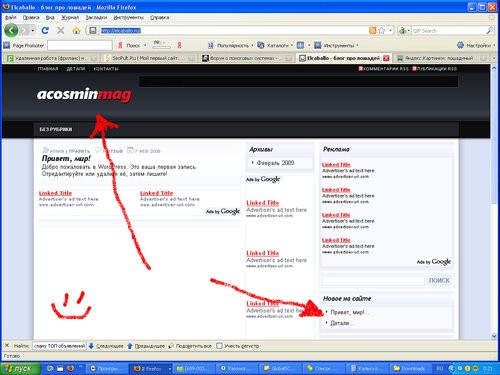Open the Tools menu in the menu bar
The height and width of the screenshot is (375, 500).
(128, 17)
